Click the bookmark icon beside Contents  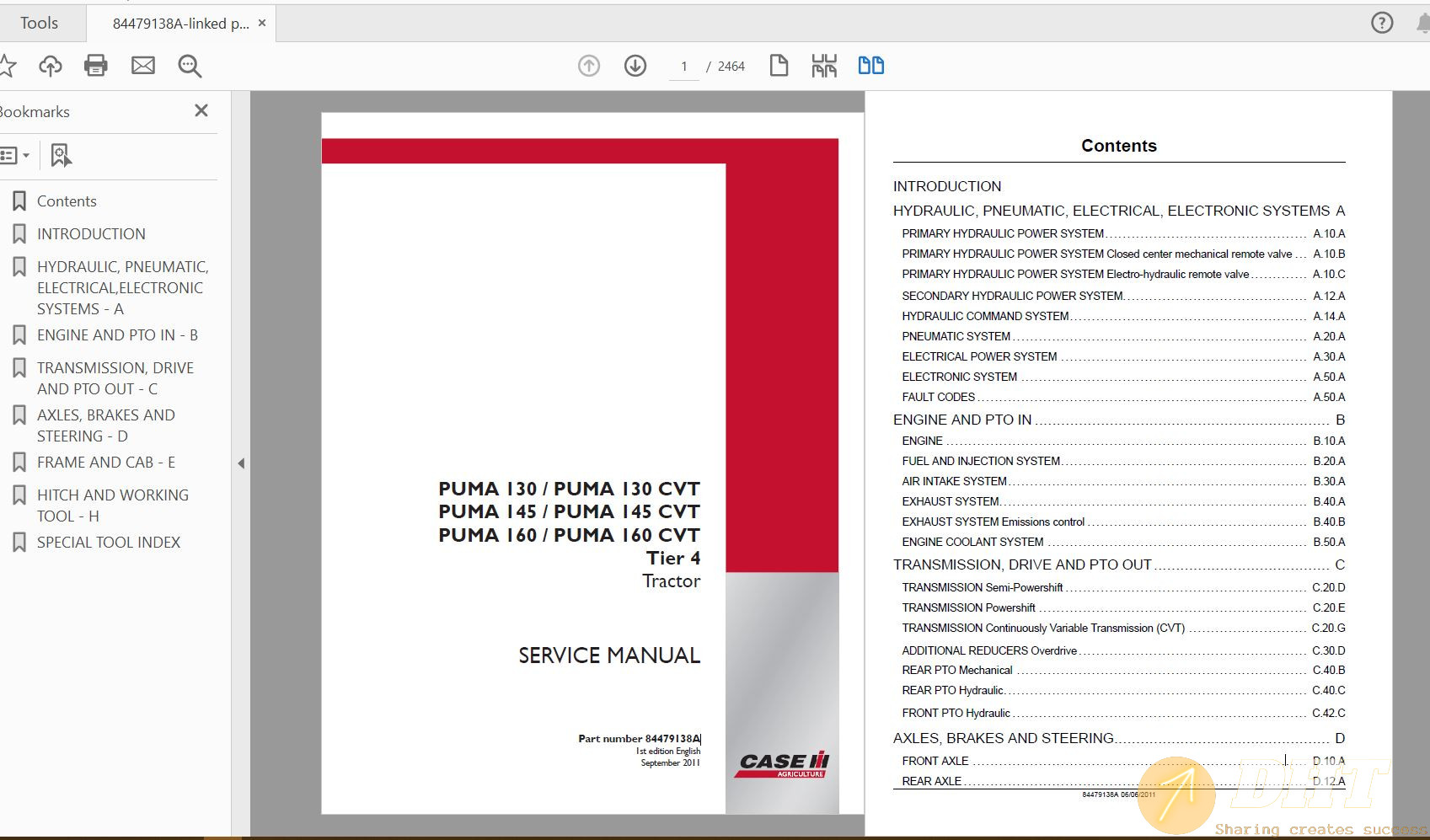19,201
